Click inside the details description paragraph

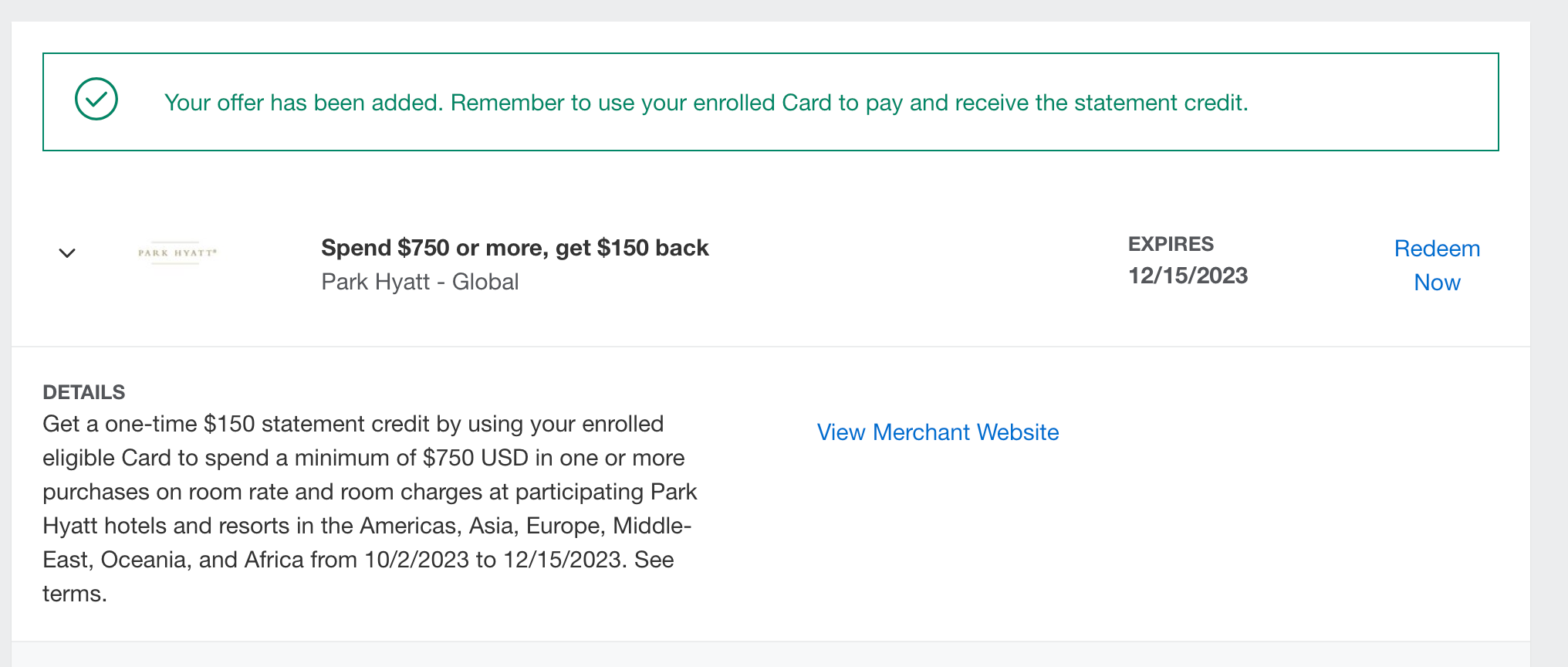(369, 492)
